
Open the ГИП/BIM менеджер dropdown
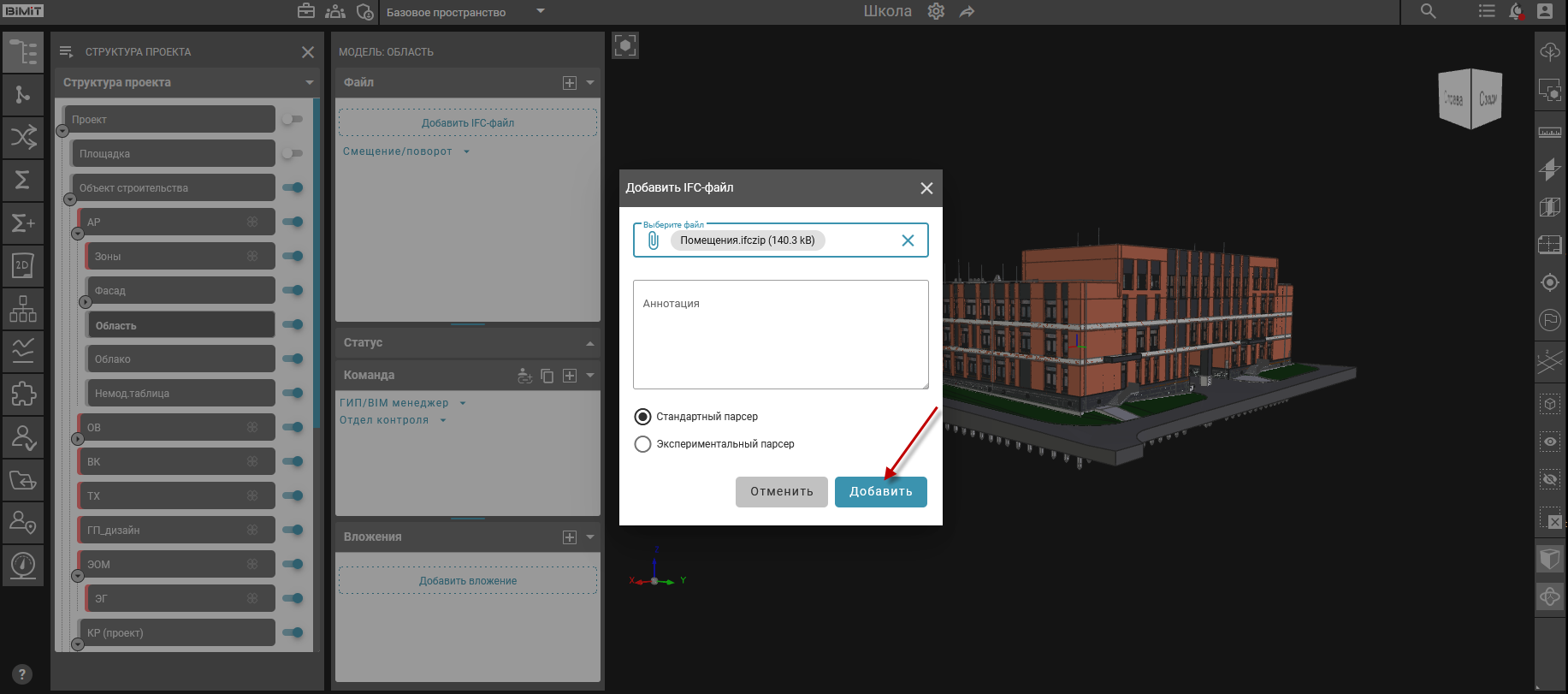click(x=402, y=403)
